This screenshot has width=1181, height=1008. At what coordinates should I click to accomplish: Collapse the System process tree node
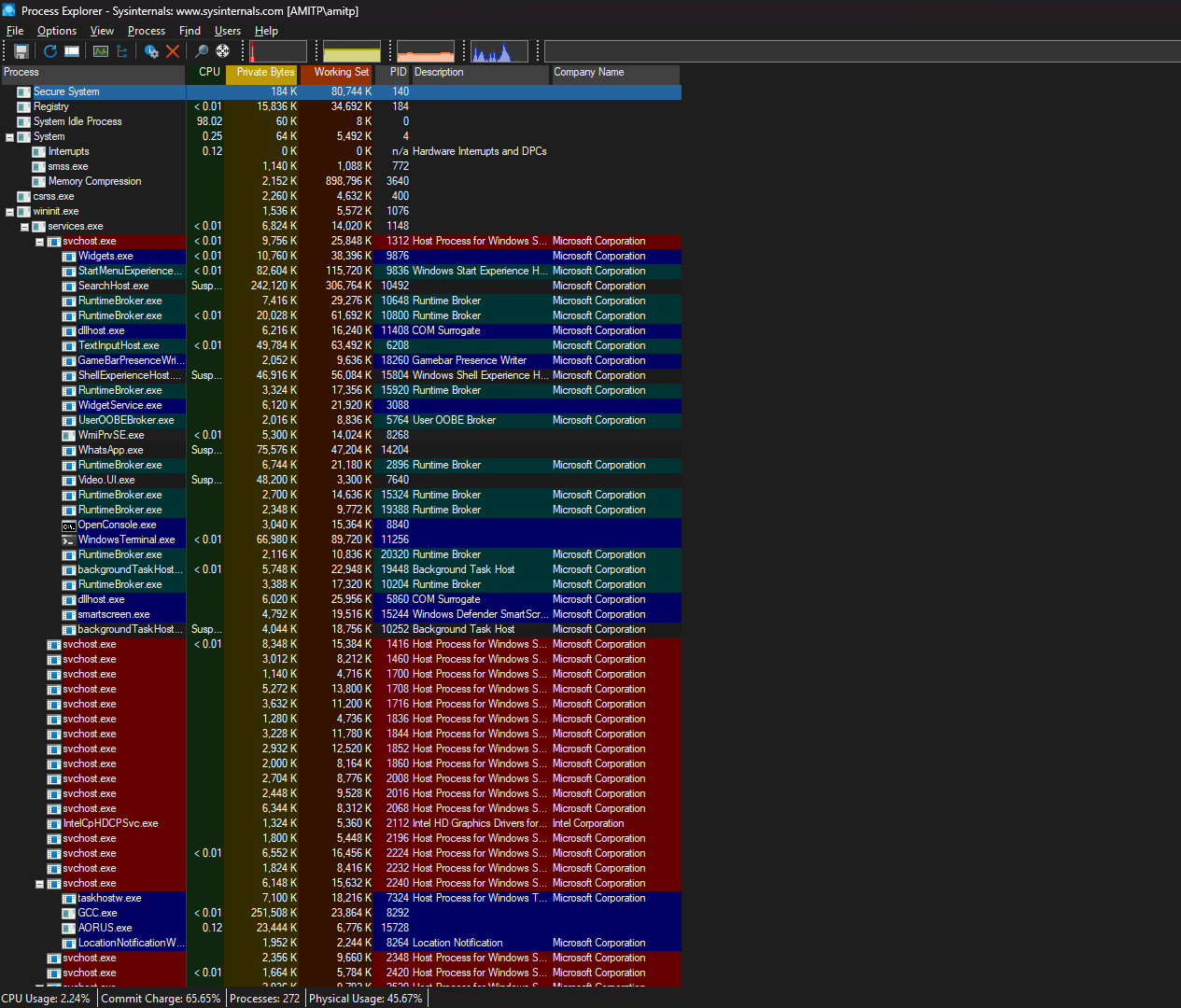pos(10,137)
